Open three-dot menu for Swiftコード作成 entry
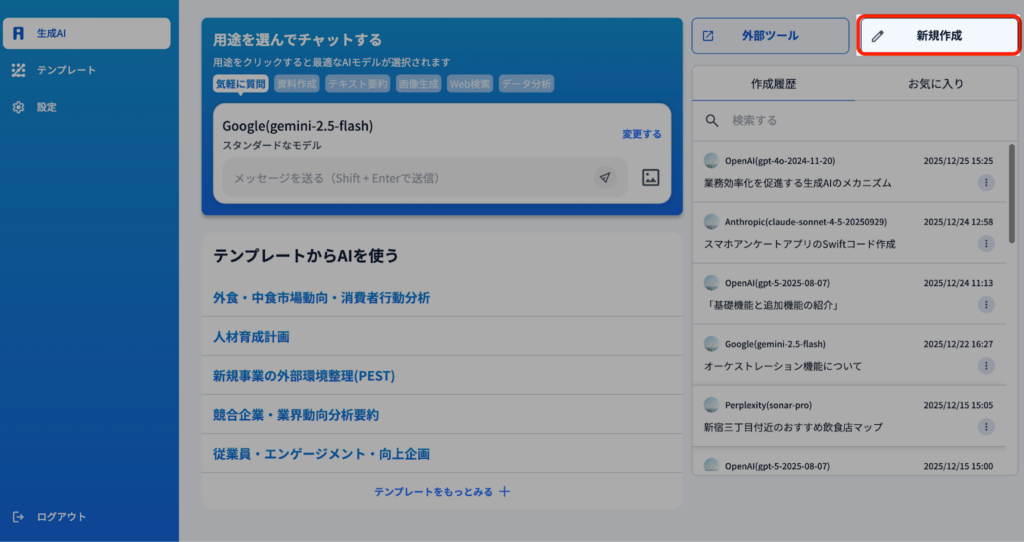This screenshot has height=542, width=1024. coord(986,244)
